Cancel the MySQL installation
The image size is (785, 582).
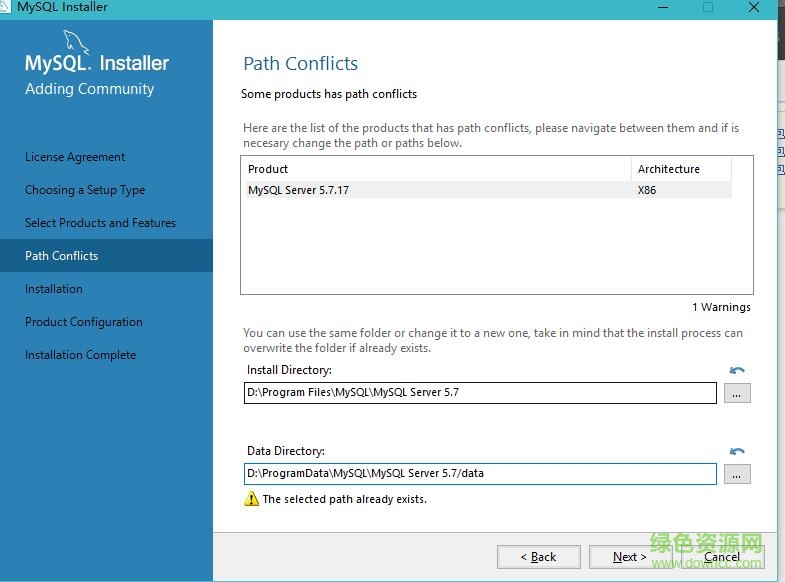[722, 557]
